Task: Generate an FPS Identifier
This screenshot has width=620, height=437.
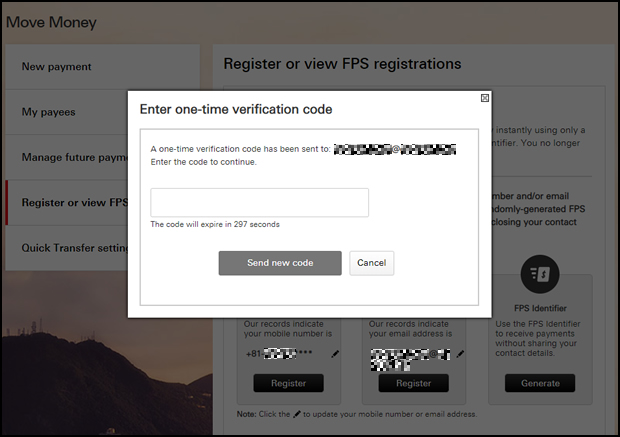Action: coord(540,383)
